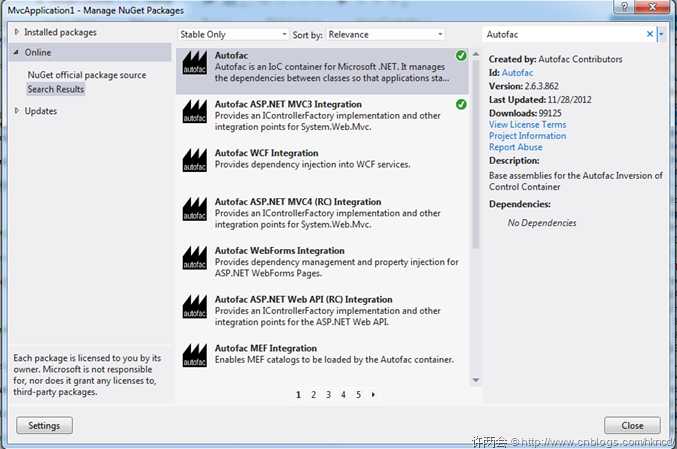This screenshot has width=677, height=449.
Task: Click the Version 2.6.3.862 text
Action: tap(524, 86)
